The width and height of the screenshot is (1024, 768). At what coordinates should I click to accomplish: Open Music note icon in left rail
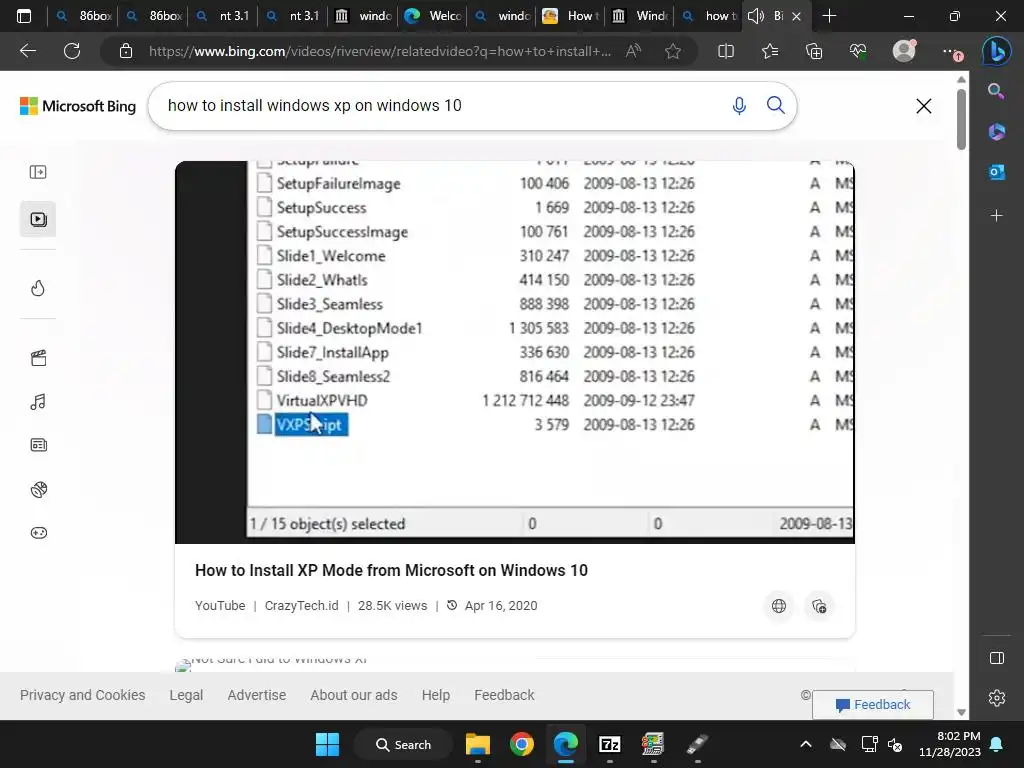click(38, 402)
